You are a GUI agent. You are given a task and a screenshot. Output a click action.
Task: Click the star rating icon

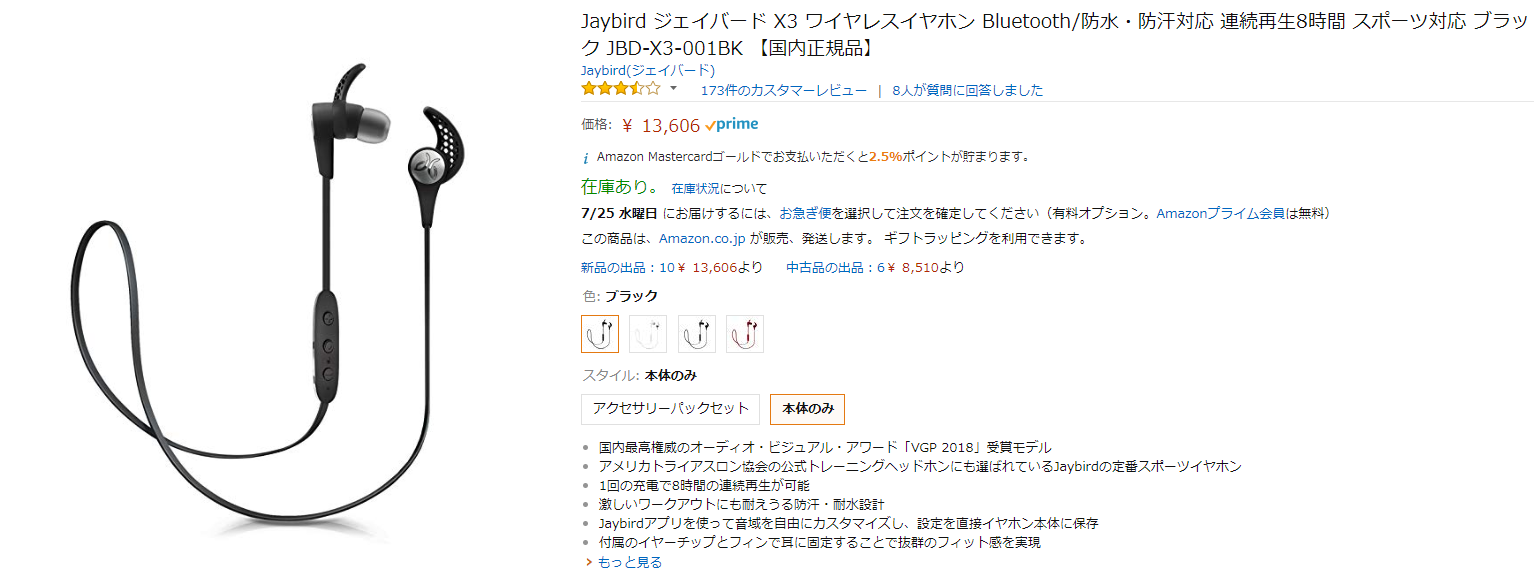tap(620, 89)
